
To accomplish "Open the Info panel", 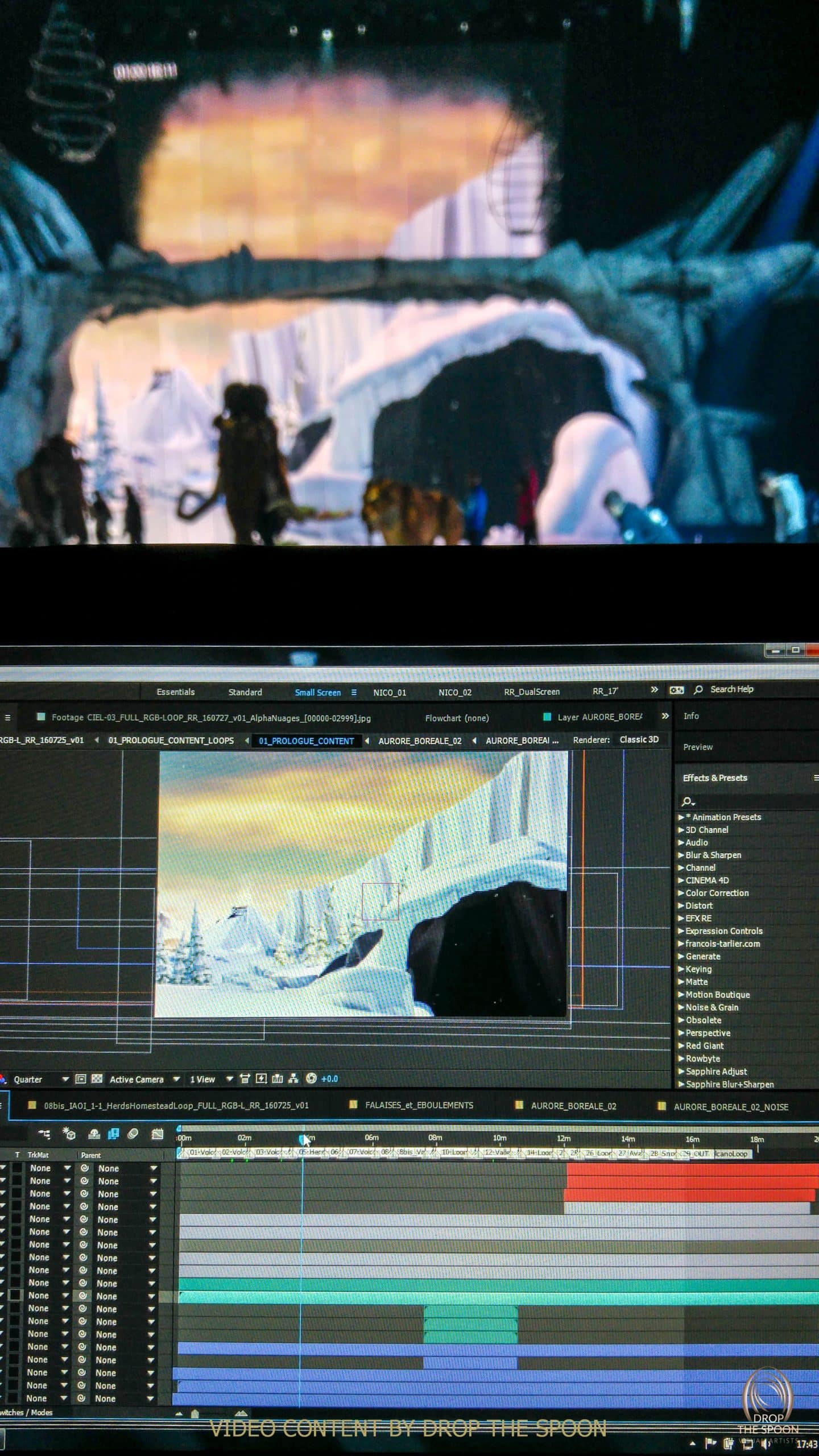I will click(691, 716).
